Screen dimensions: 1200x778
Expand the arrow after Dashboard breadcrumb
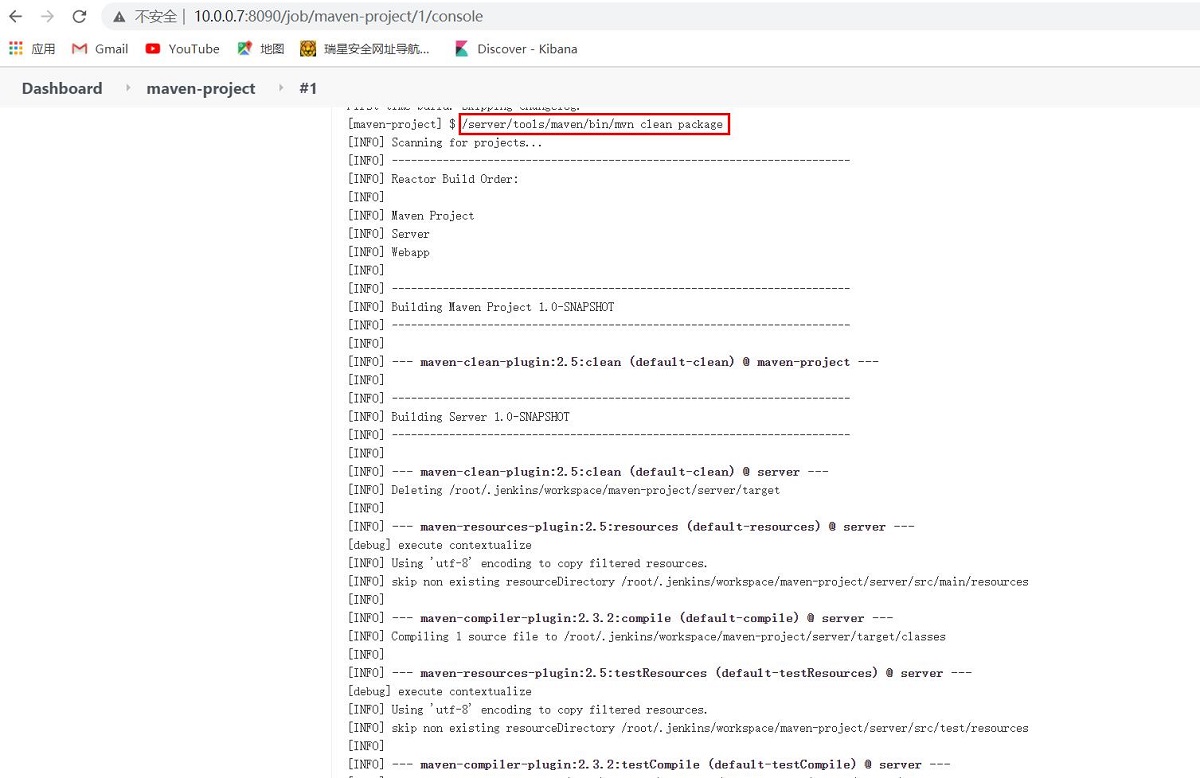point(128,88)
